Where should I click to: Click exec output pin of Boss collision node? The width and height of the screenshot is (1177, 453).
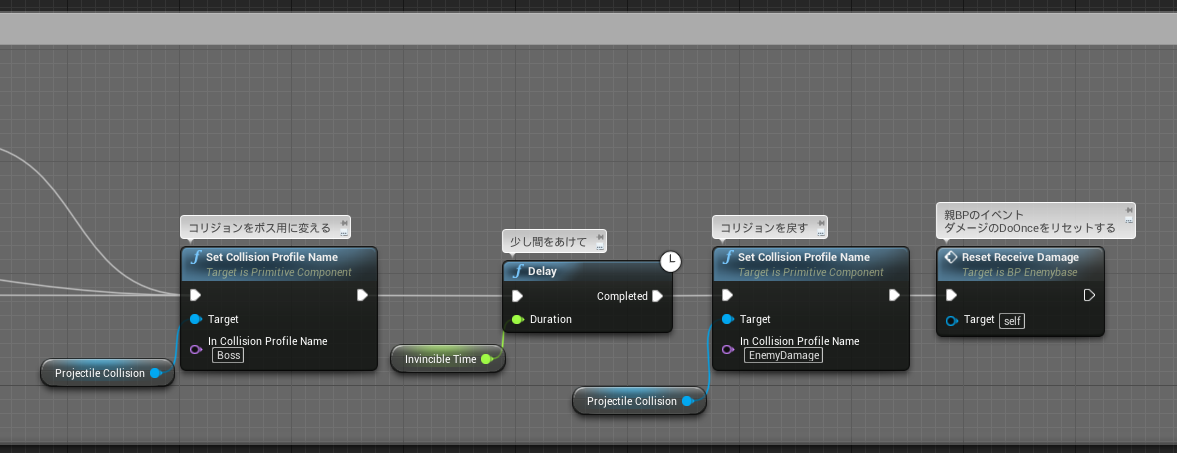[363, 295]
